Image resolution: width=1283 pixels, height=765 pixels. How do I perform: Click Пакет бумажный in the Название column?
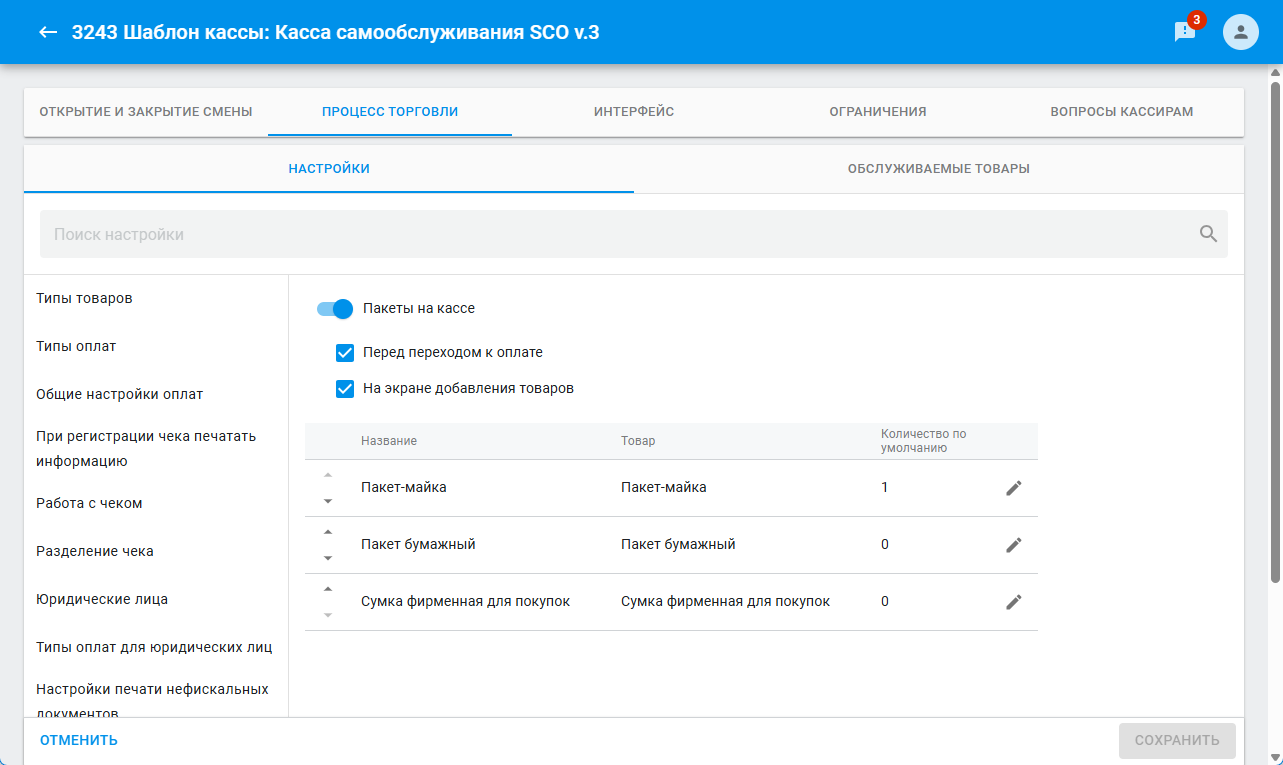[x=418, y=545]
